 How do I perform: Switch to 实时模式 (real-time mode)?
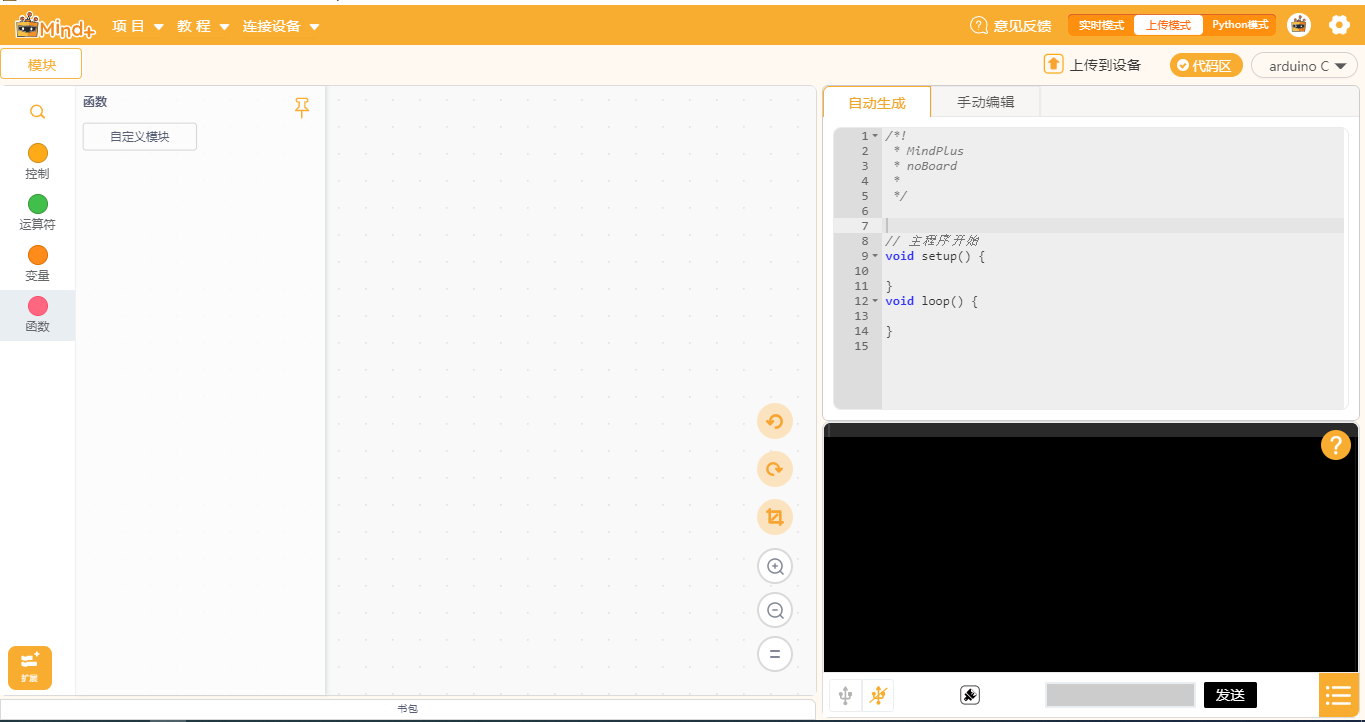coord(1101,25)
